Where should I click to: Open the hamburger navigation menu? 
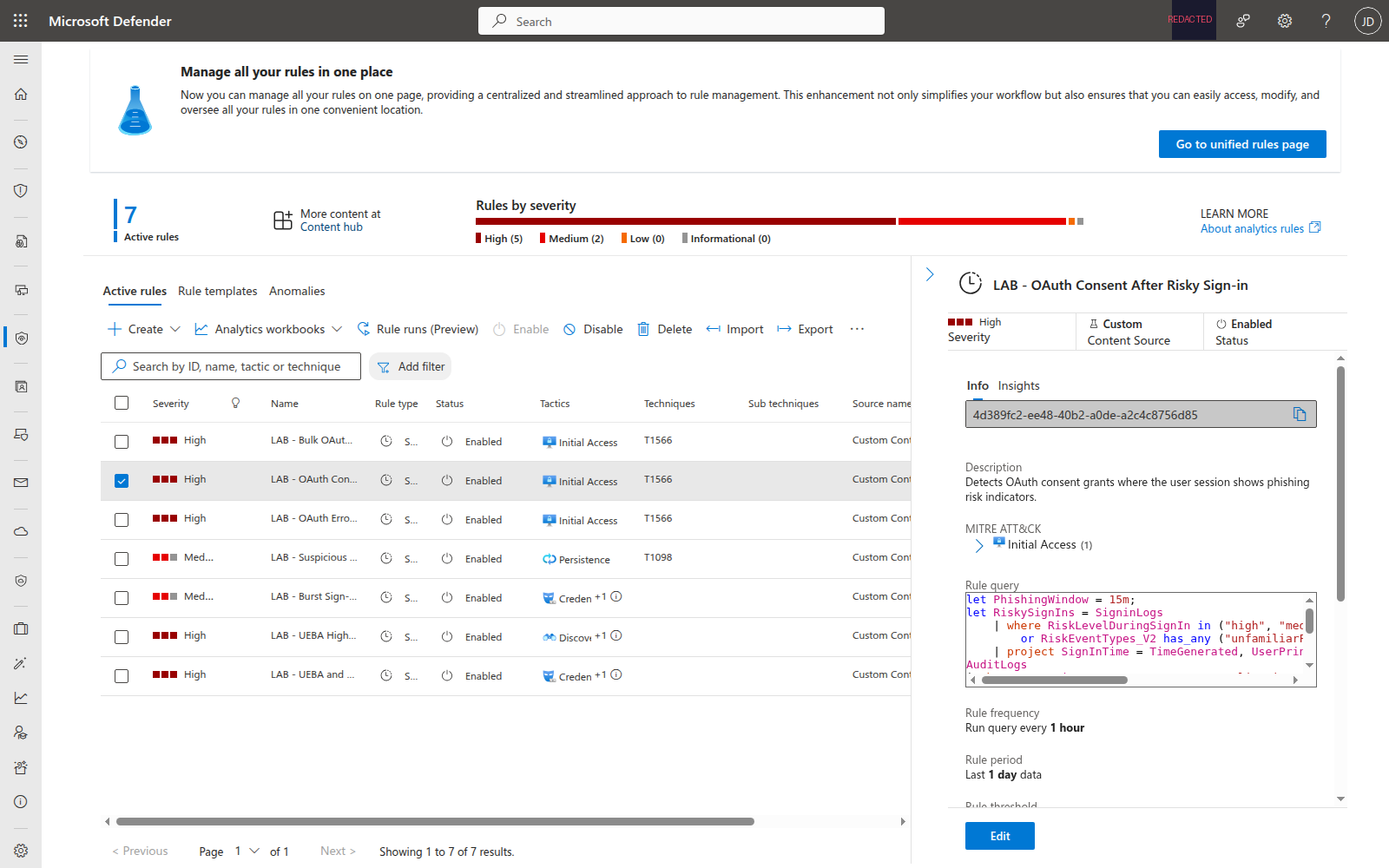tap(21, 59)
